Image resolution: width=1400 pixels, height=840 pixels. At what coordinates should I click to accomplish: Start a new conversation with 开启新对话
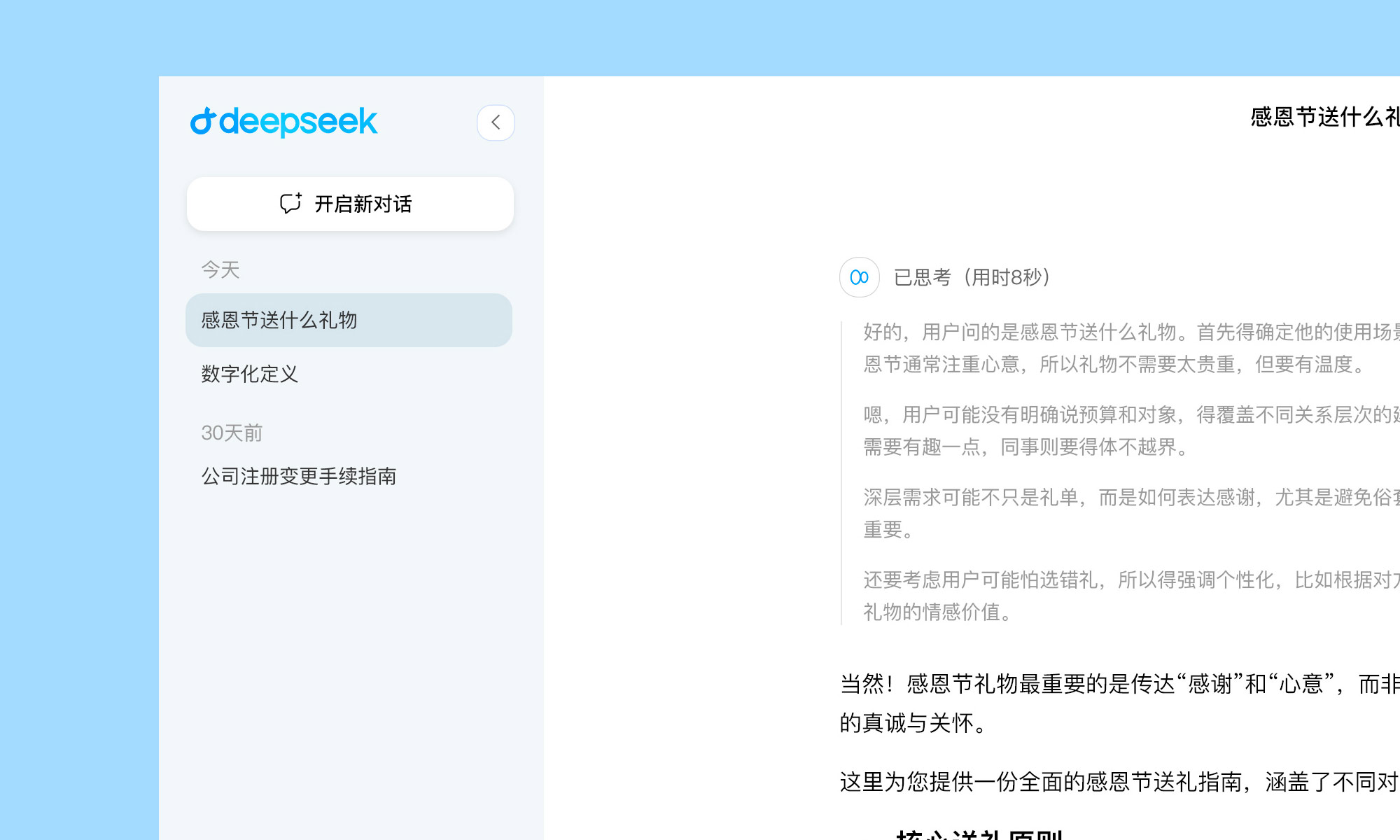pos(363,204)
